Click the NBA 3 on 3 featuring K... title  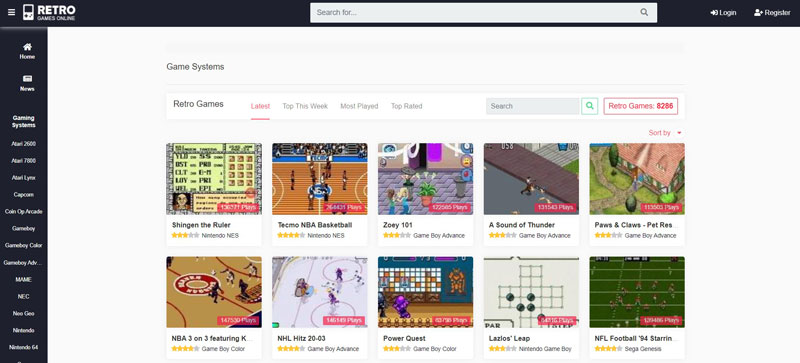[212, 338]
